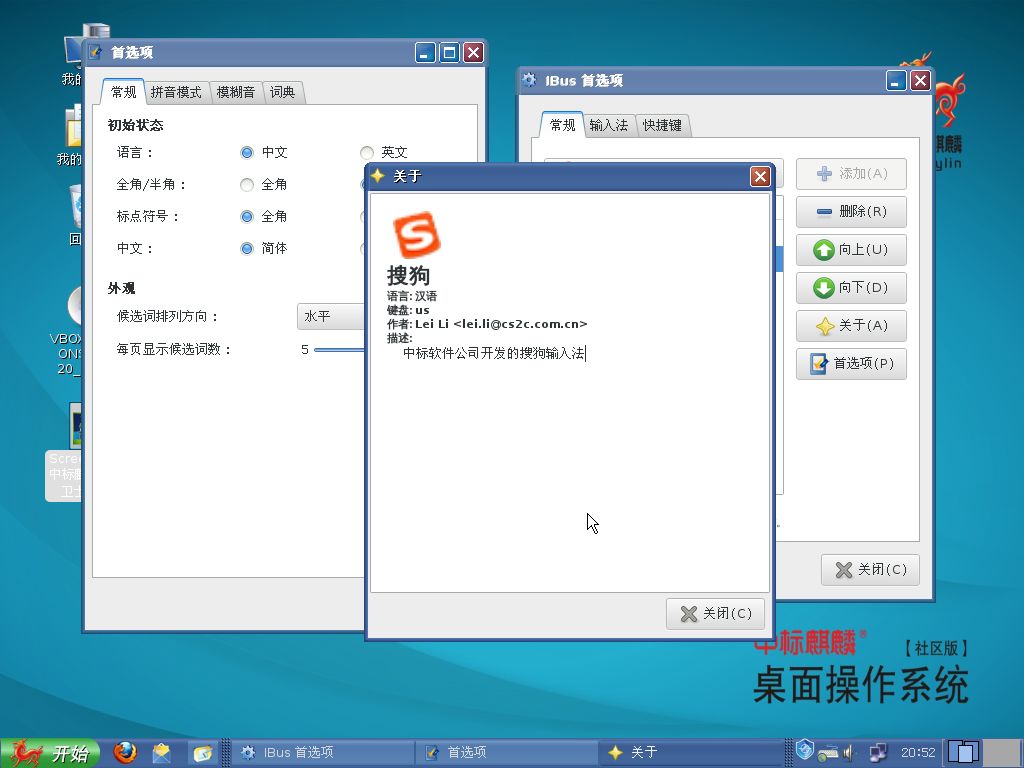Screen dimensions: 1024x768
Task: Click the network connection tray icon
Action: (x=878, y=752)
